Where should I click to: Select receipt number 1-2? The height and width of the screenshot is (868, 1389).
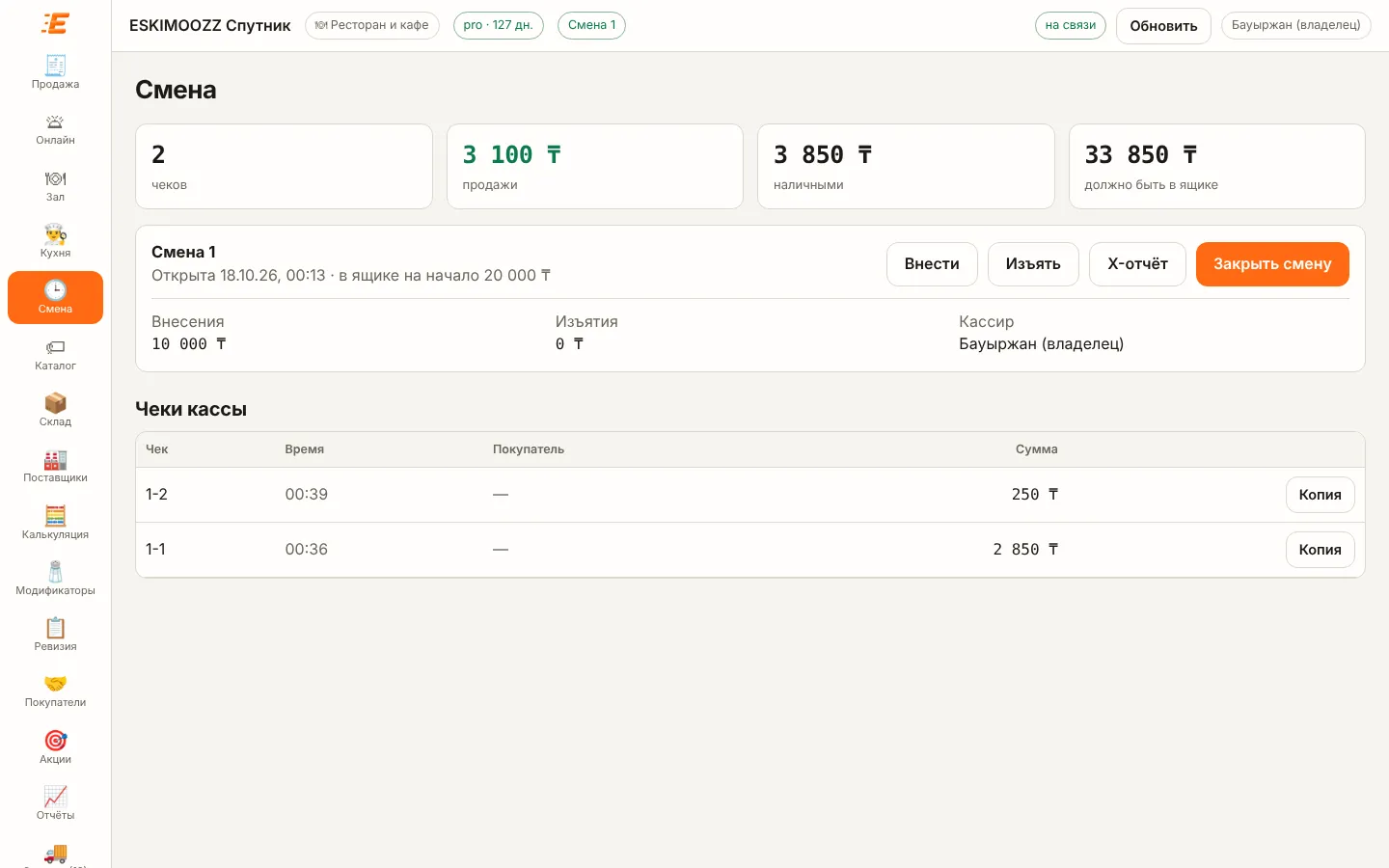156,495
